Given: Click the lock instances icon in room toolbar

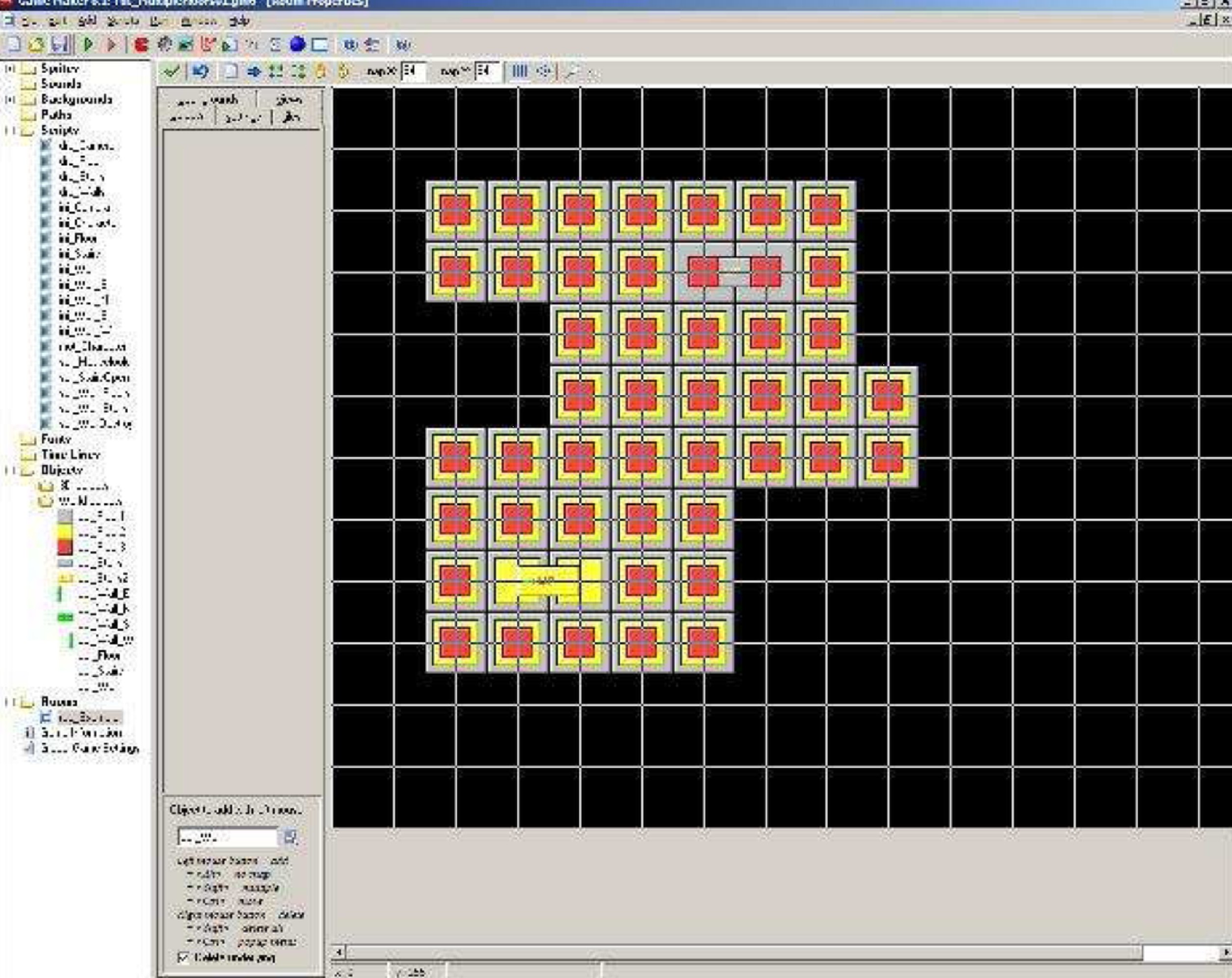Looking at the screenshot, I should click(321, 72).
